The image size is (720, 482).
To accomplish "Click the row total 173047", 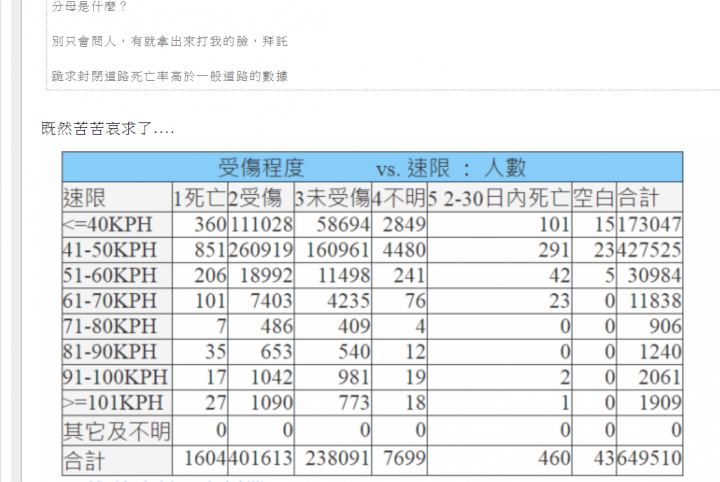I will [x=650, y=224].
